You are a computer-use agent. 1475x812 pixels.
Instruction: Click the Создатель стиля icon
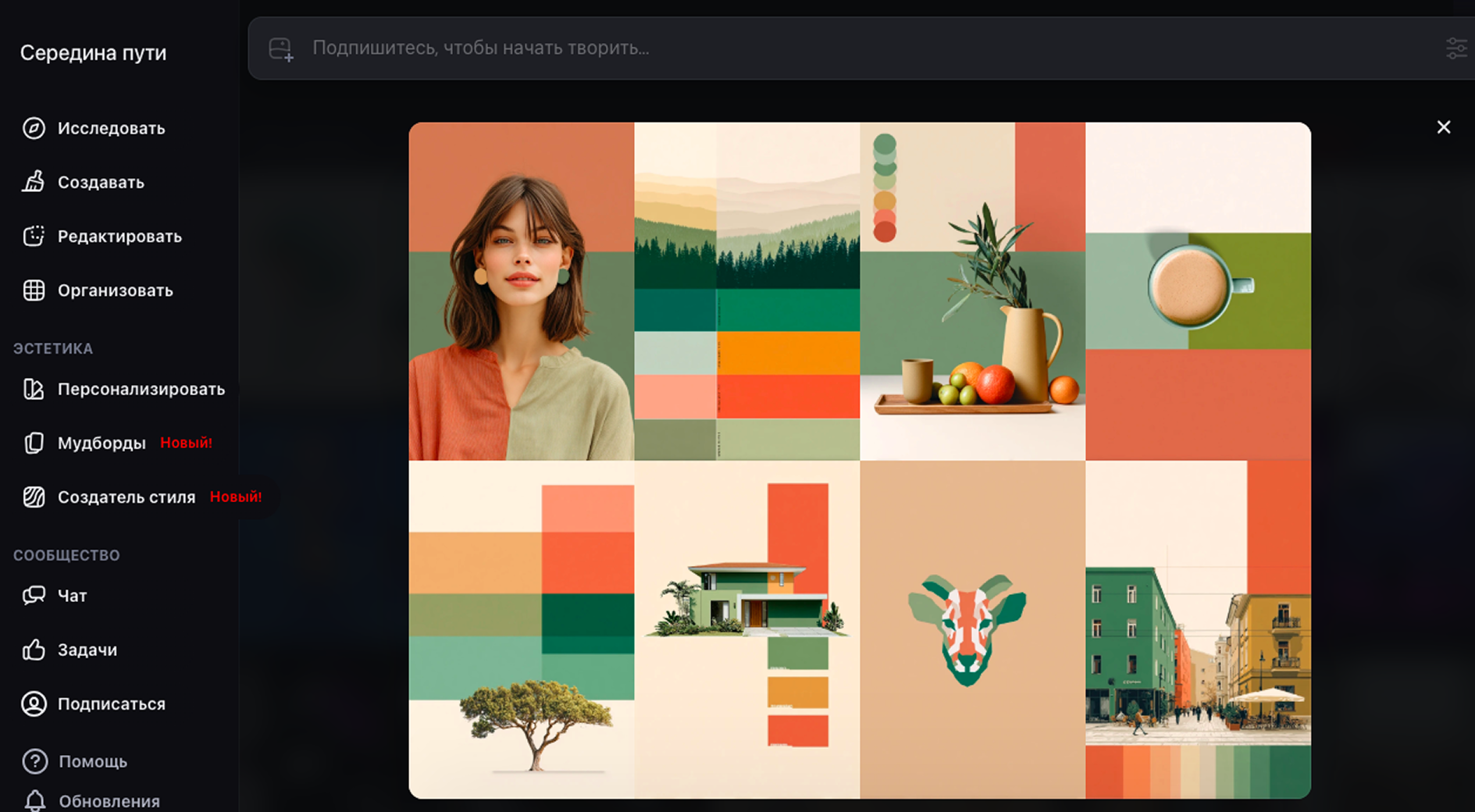pos(34,497)
